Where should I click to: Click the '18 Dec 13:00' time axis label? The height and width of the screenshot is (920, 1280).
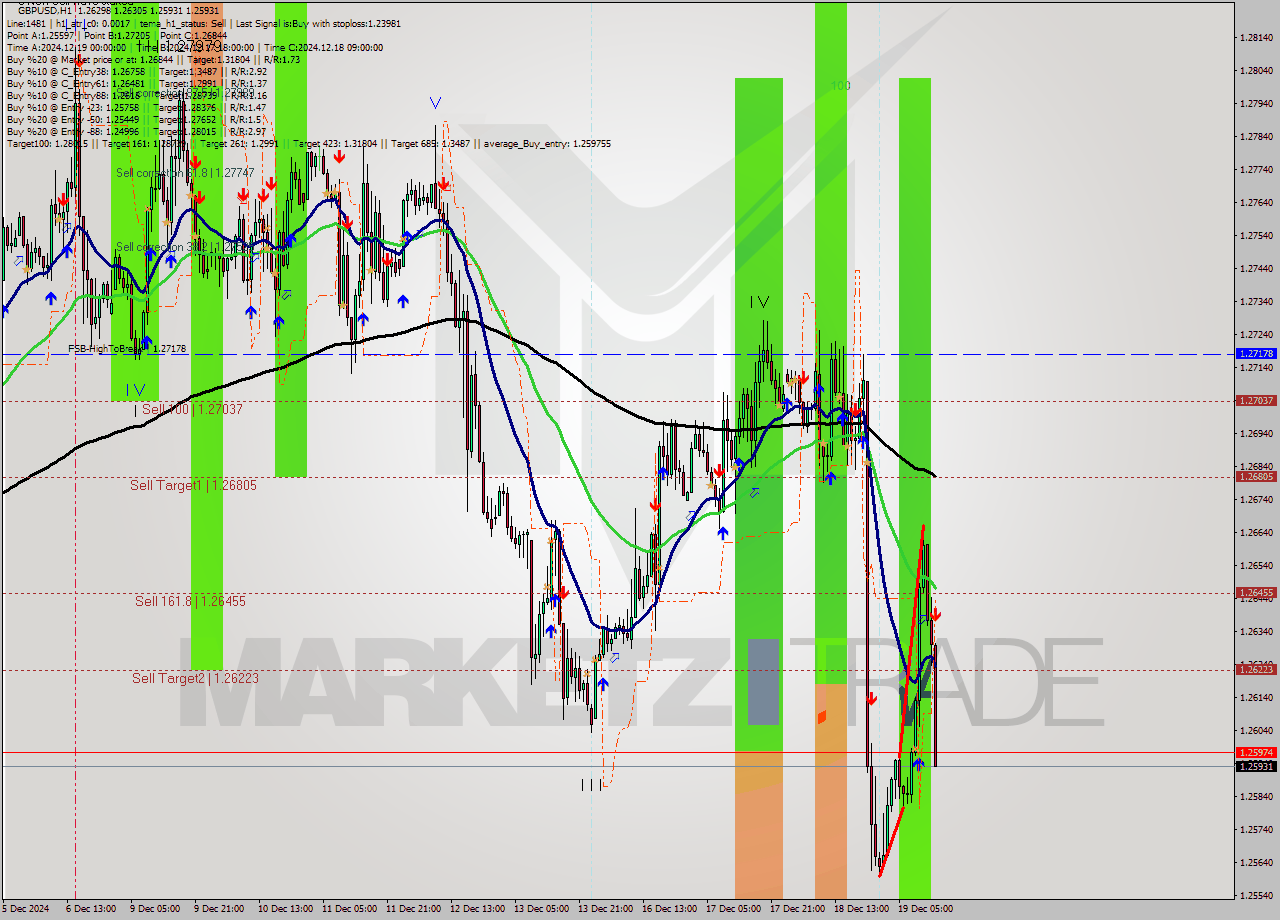click(862, 909)
